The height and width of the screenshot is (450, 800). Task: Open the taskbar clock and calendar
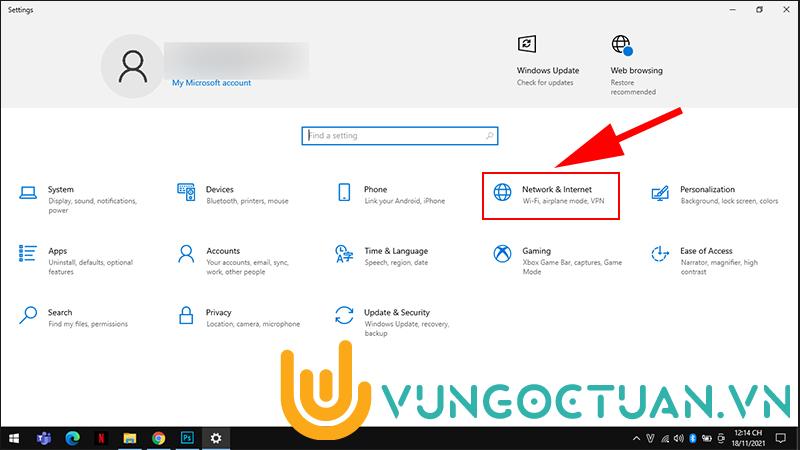coord(748,438)
